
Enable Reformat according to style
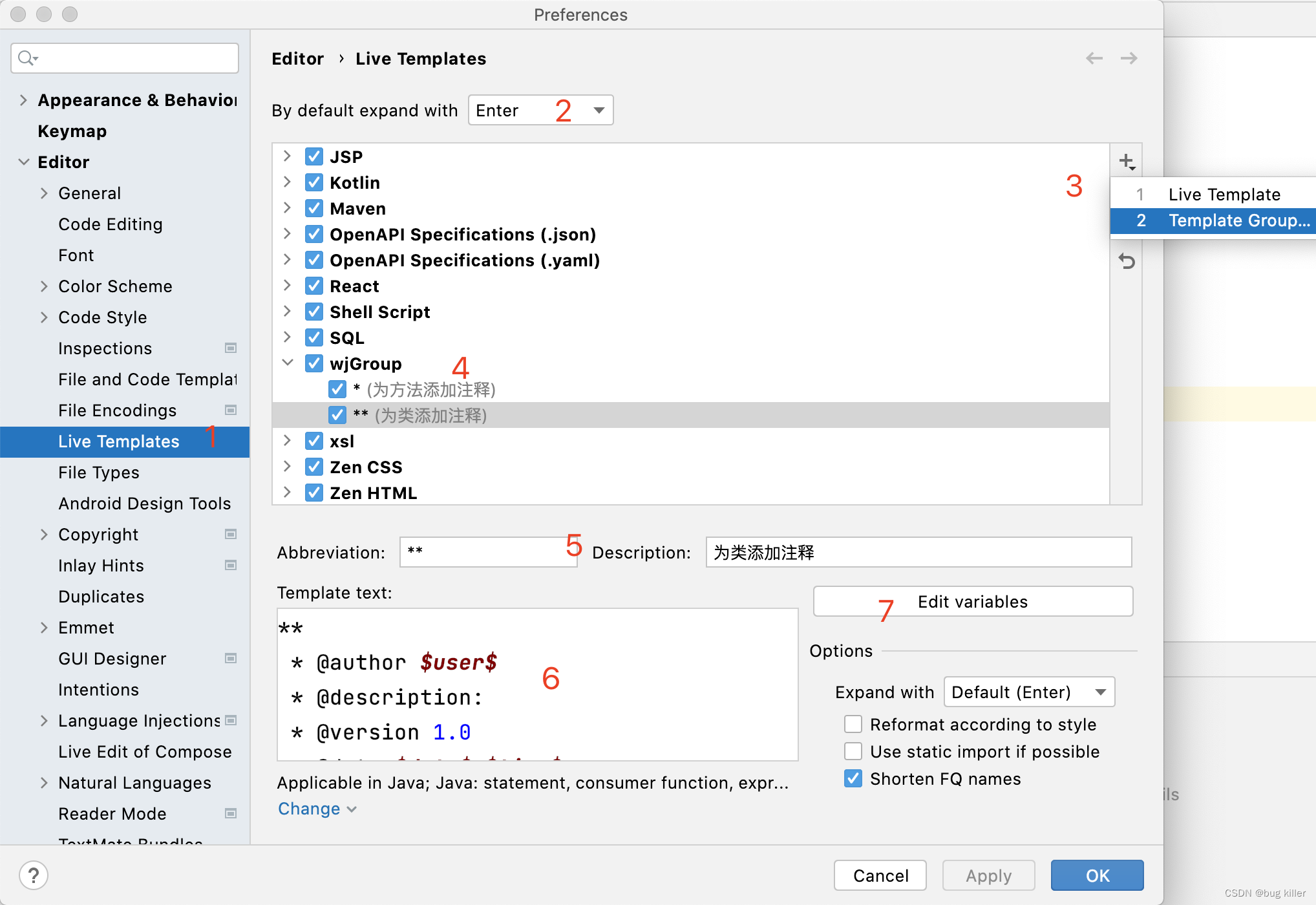pyautogui.click(x=853, y=724)
